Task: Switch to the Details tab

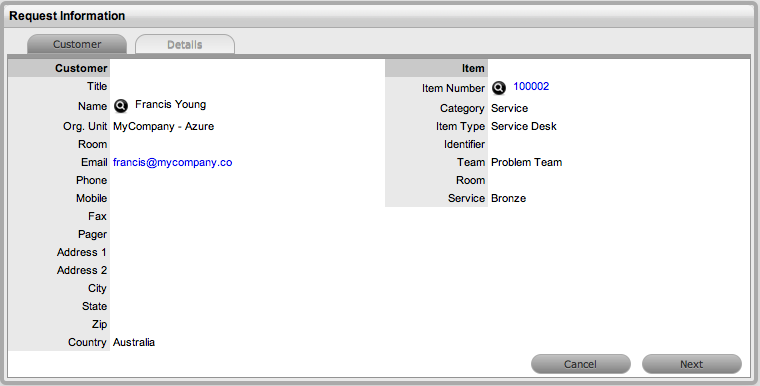Action: coord(185,45)
